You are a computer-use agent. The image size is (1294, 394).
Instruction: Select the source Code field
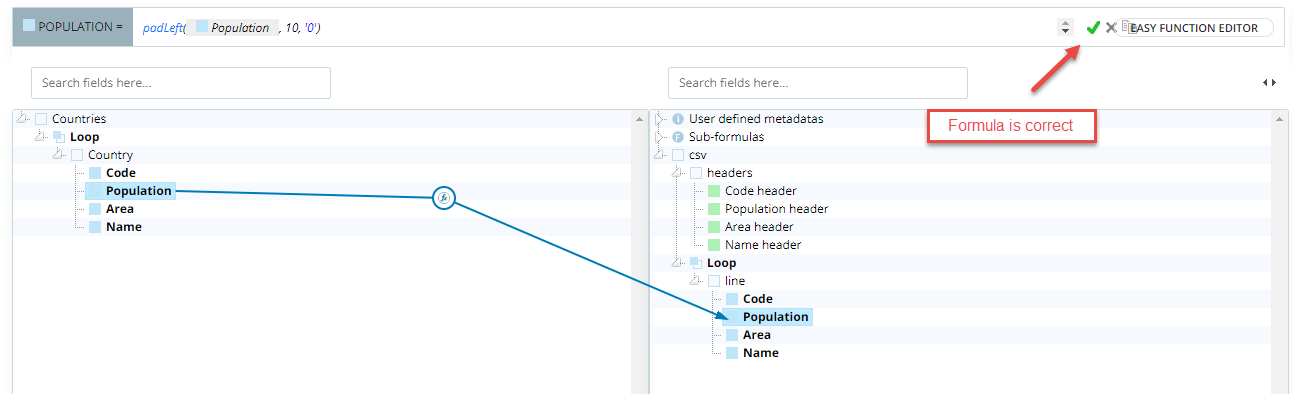pyautogui.click(x=121, y=173)
